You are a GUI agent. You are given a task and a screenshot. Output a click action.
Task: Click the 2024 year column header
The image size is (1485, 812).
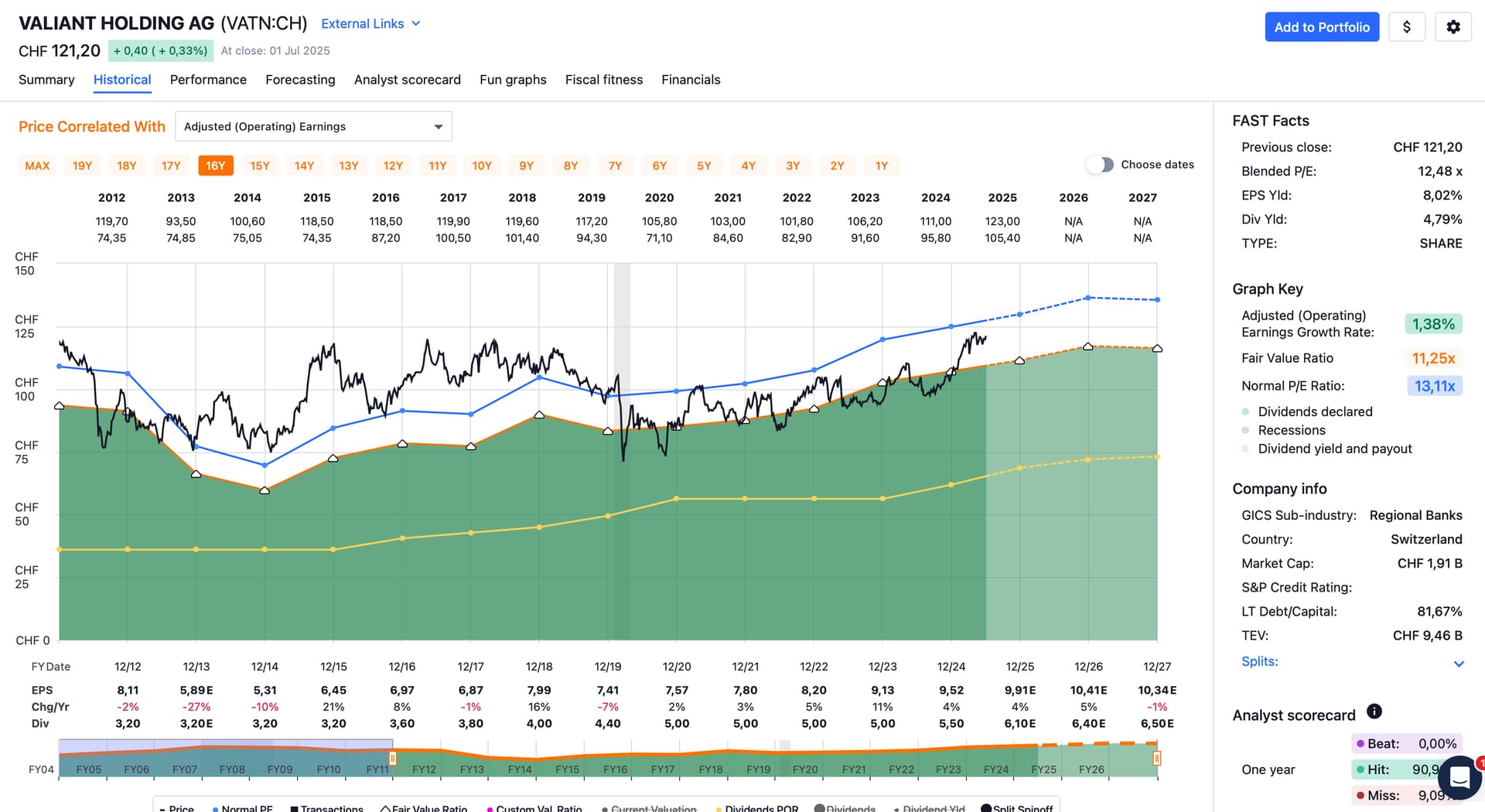(x=935, y=198)
